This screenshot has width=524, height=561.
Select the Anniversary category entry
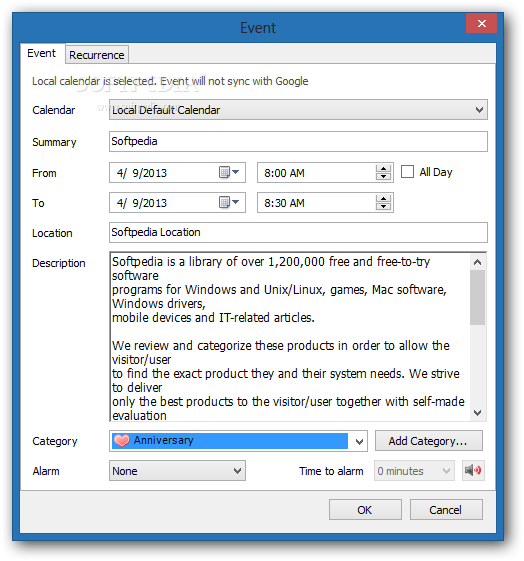[x=230, y=441]
